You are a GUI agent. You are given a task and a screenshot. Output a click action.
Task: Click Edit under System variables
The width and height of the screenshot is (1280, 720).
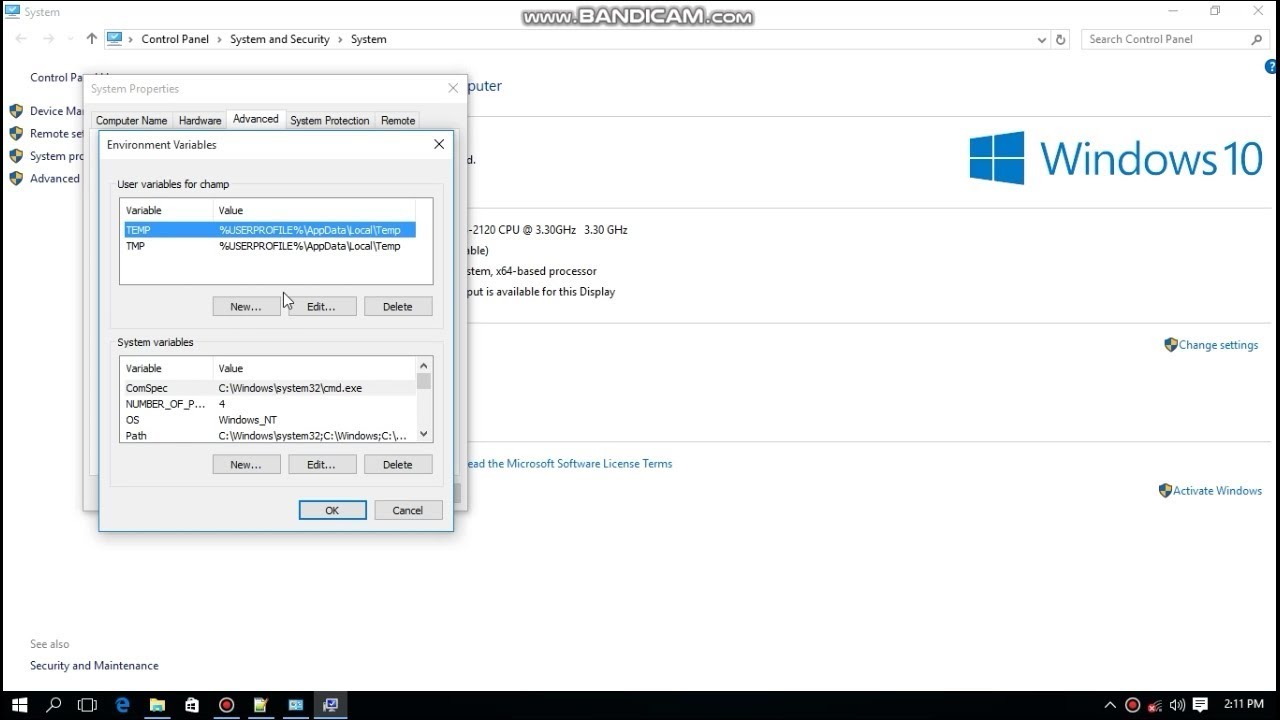click(322, 464)
